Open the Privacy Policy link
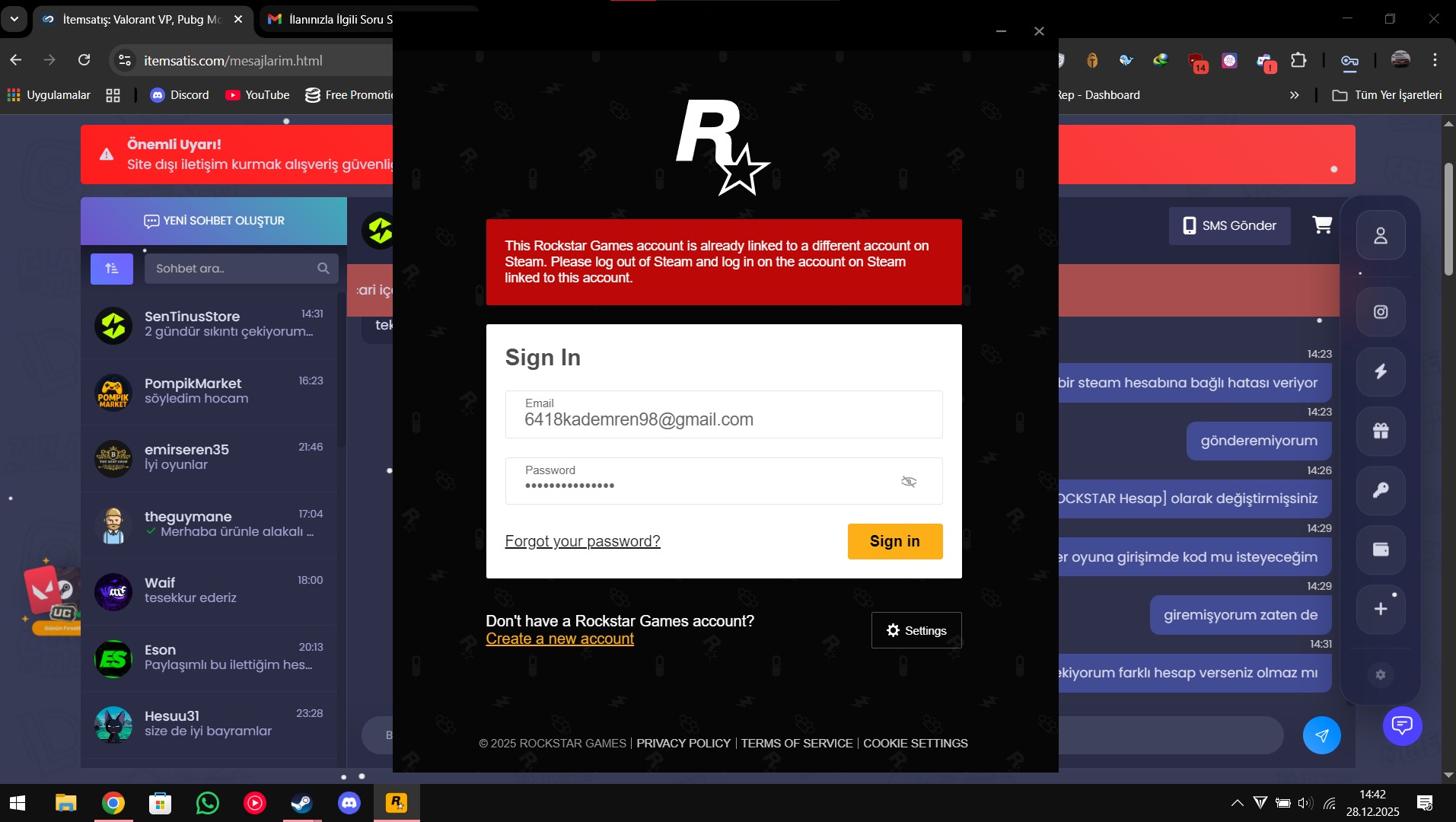The width and height of the screenshot is (1456, 822). [683, 743]
